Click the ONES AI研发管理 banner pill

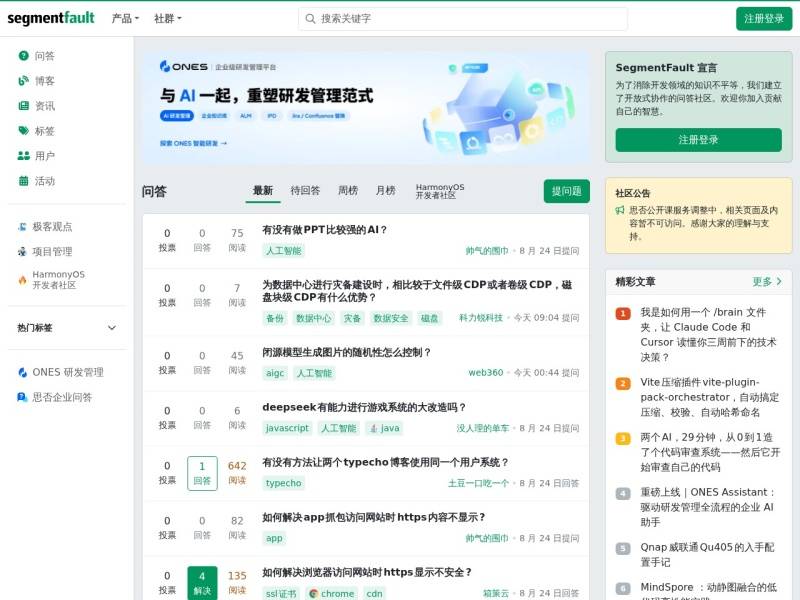[177, 116]
